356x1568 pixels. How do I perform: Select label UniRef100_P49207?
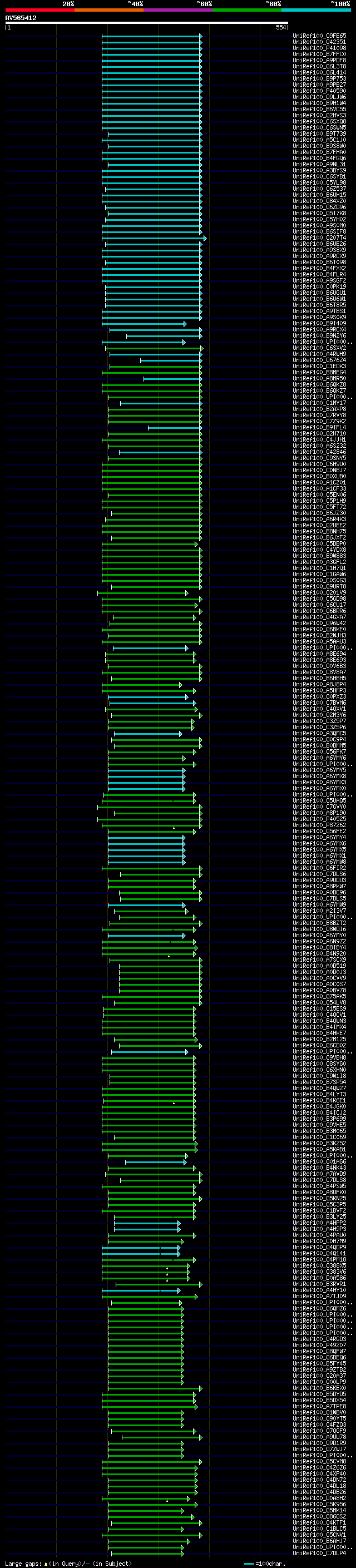(x=319, y=1345)
